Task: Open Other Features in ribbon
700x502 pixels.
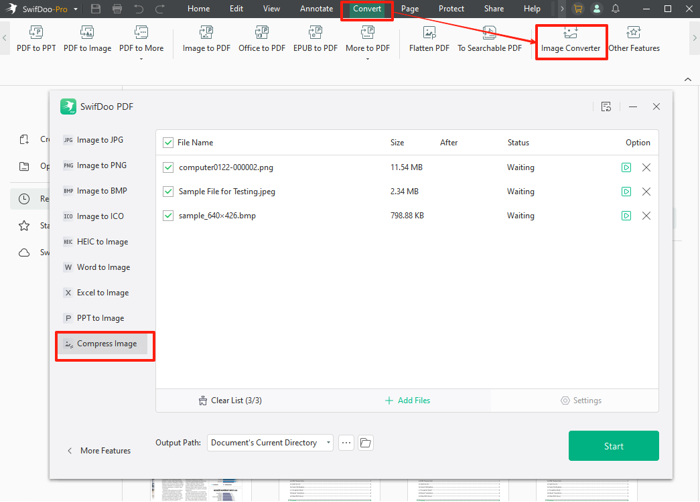Action: click(634, 39)
